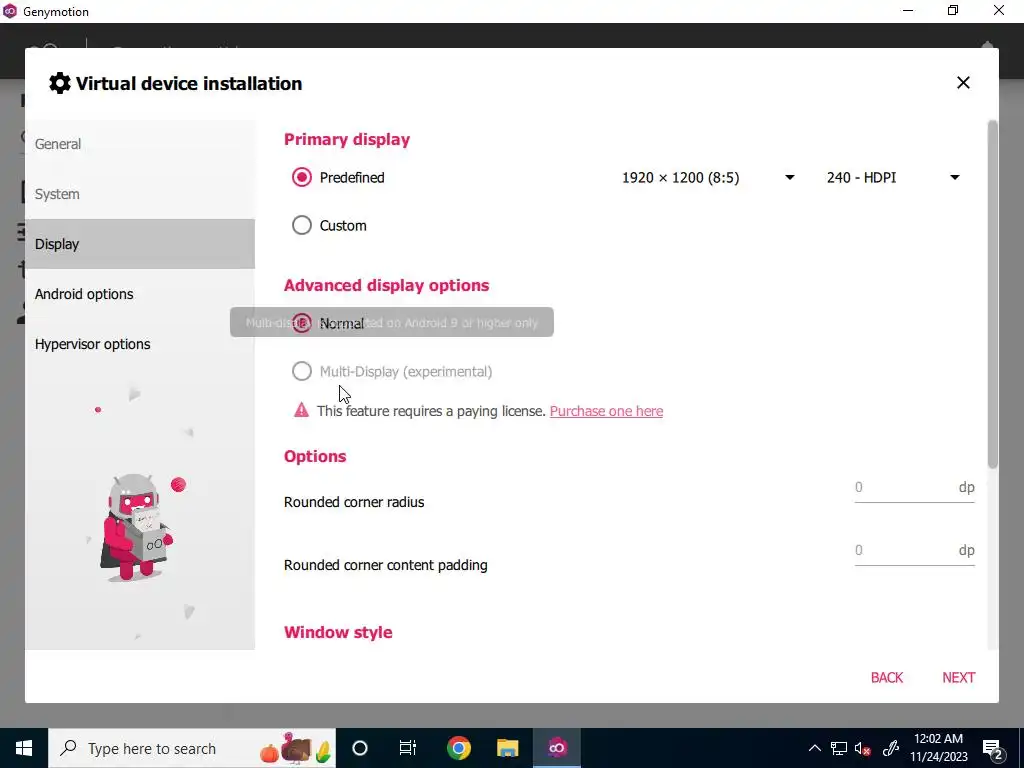Open the System settings tab
The width and height of the screenshot is (1024, 768).
pos(140,194)
